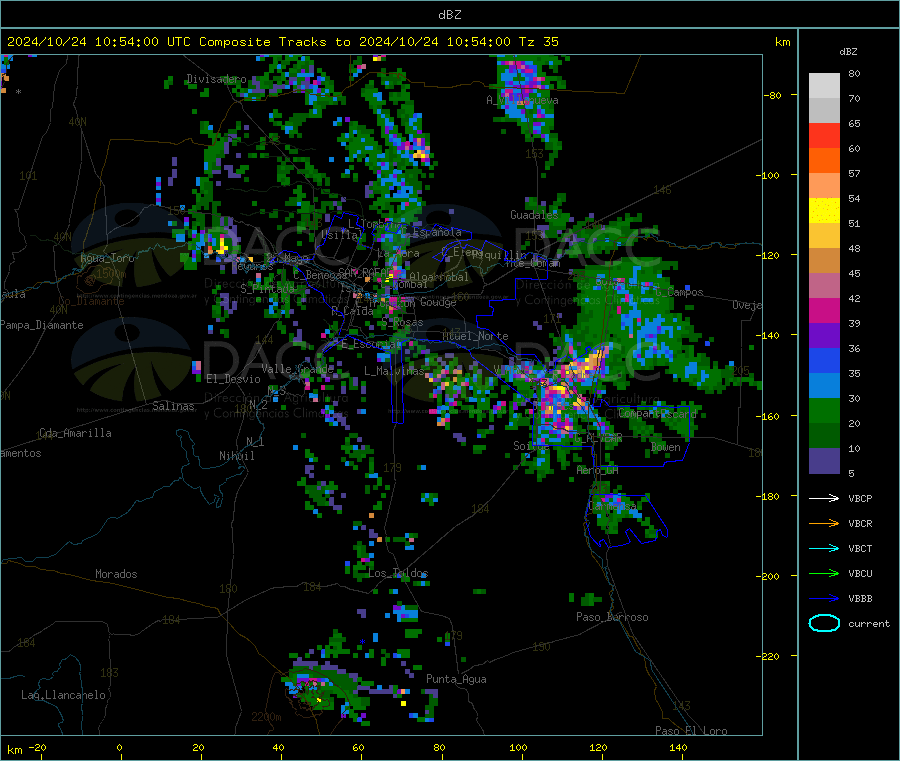
Task: Click the 'Paso_El_Loro' map label
Action: 691,731
